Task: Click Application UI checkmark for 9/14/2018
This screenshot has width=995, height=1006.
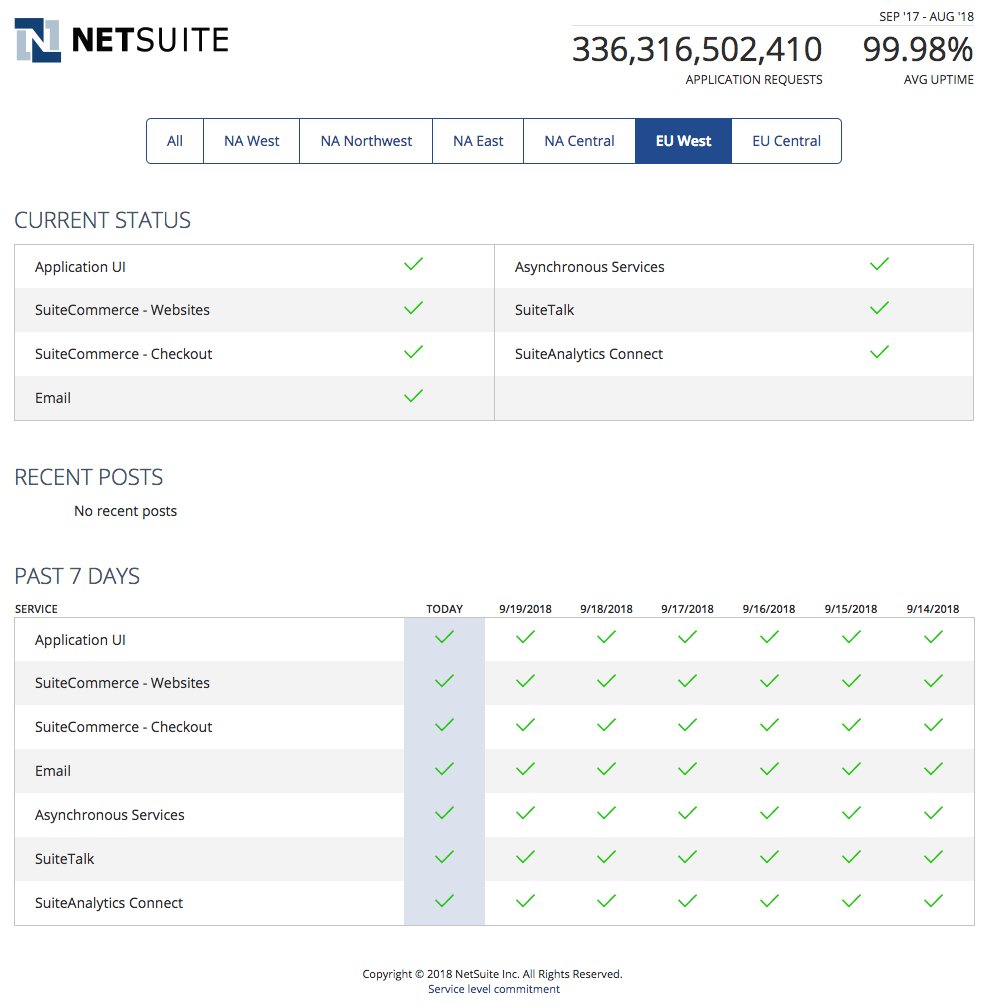Action: click(x=933, y=637)
